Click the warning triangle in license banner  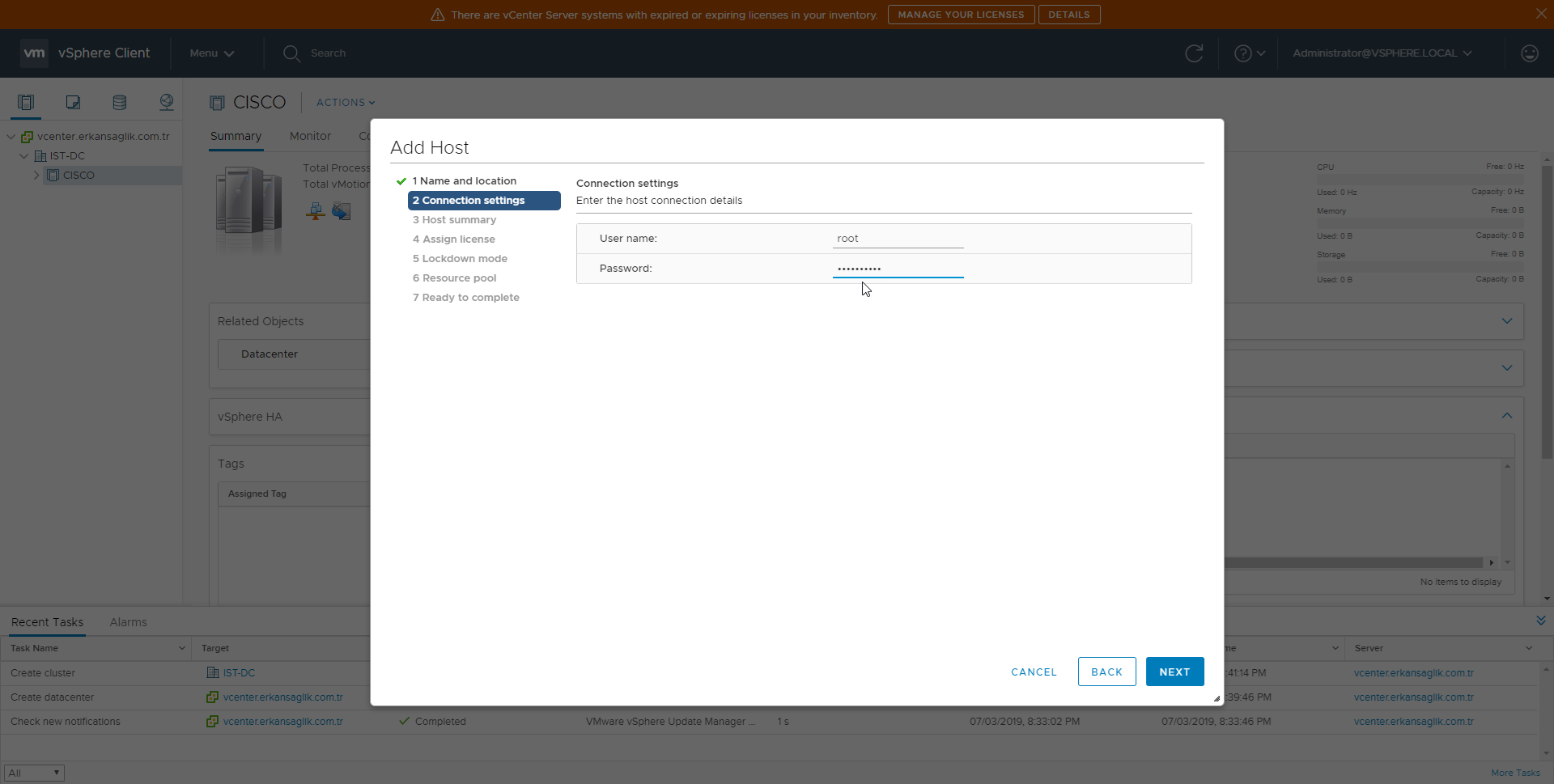(438, 15)
